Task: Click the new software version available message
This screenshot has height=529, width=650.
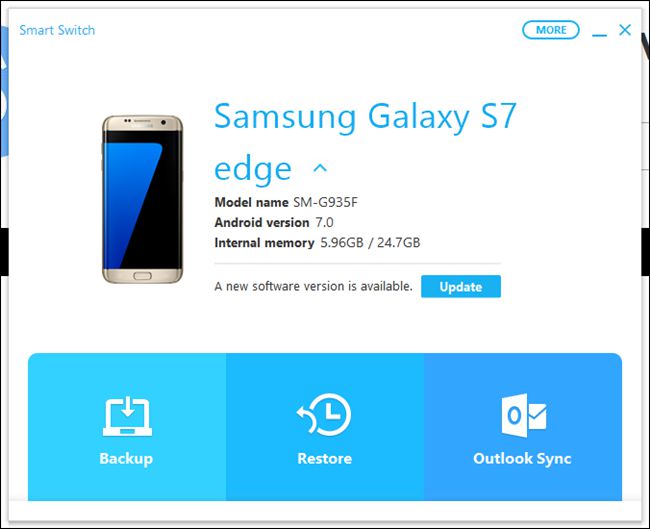Action: click(x=313, y=286)
